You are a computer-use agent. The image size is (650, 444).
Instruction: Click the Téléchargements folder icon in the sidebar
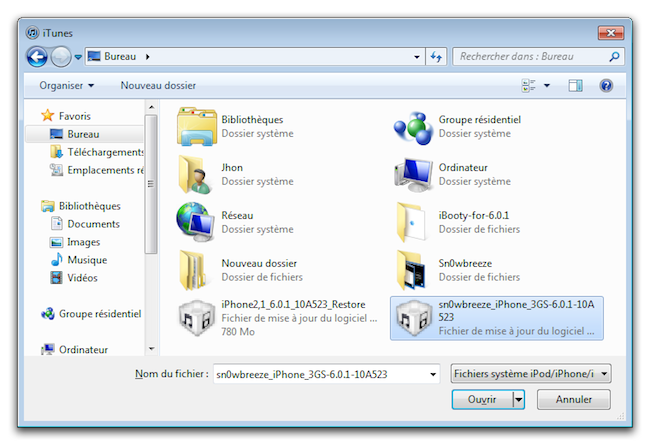click(56, 152)
